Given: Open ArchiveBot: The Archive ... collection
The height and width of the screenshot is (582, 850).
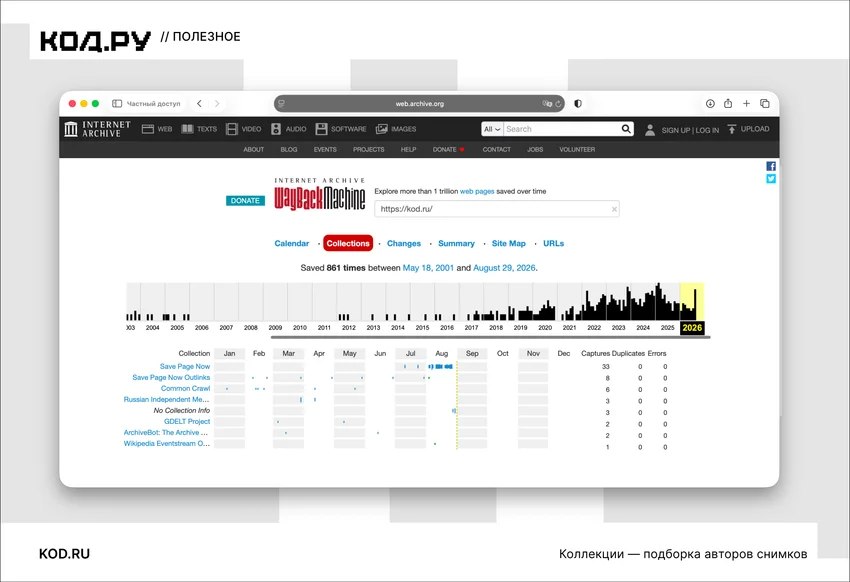Looking at the screenshot, I should (x=166, y=432).
